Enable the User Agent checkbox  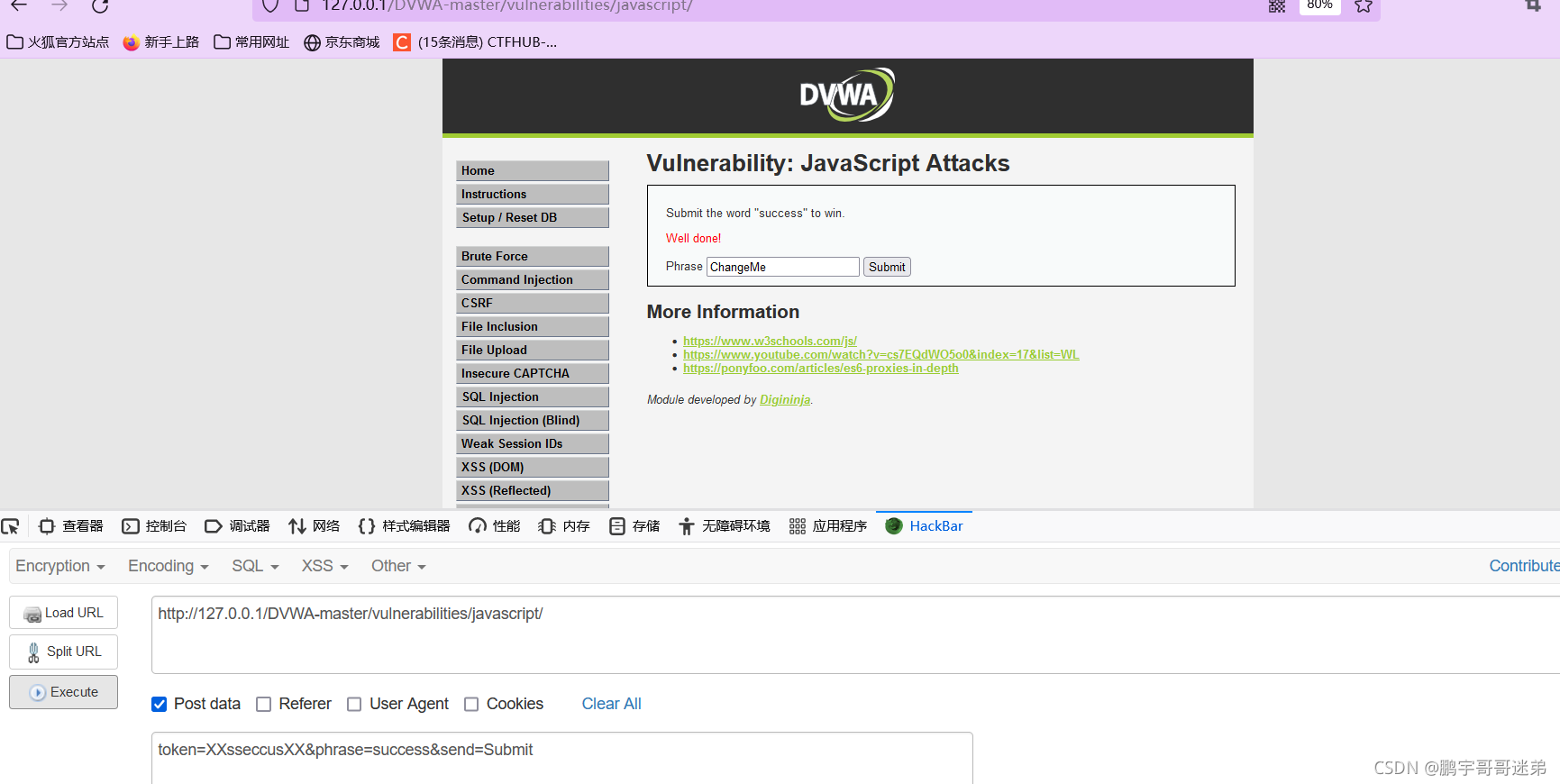[x=354, y=705]
